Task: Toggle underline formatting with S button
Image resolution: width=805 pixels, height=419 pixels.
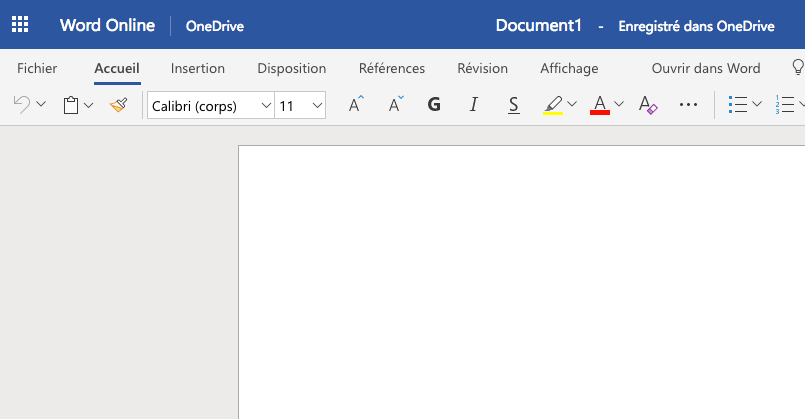Action: [513, 105]
